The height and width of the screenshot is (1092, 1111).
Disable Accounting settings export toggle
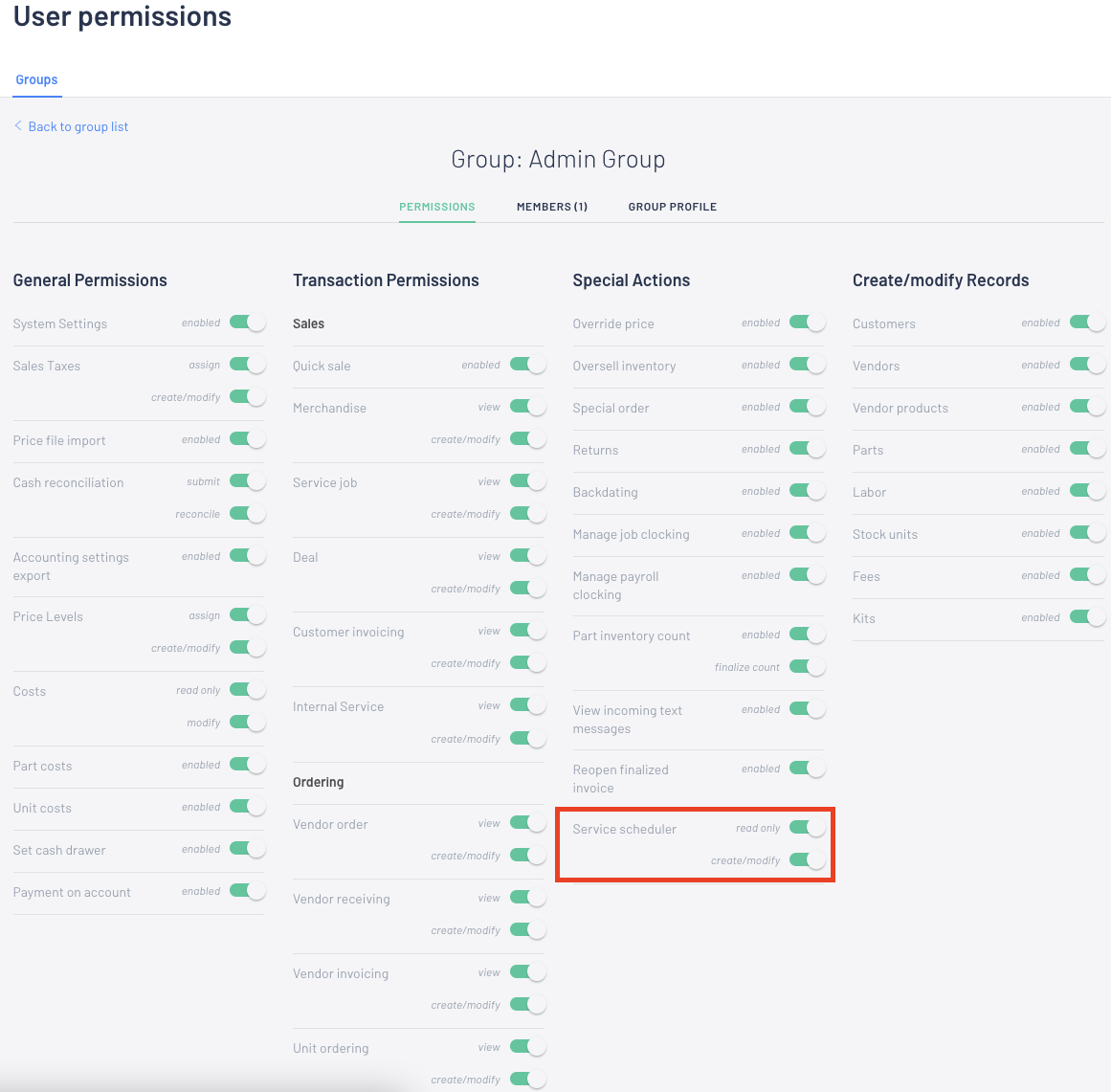click(x=247, y=556)
